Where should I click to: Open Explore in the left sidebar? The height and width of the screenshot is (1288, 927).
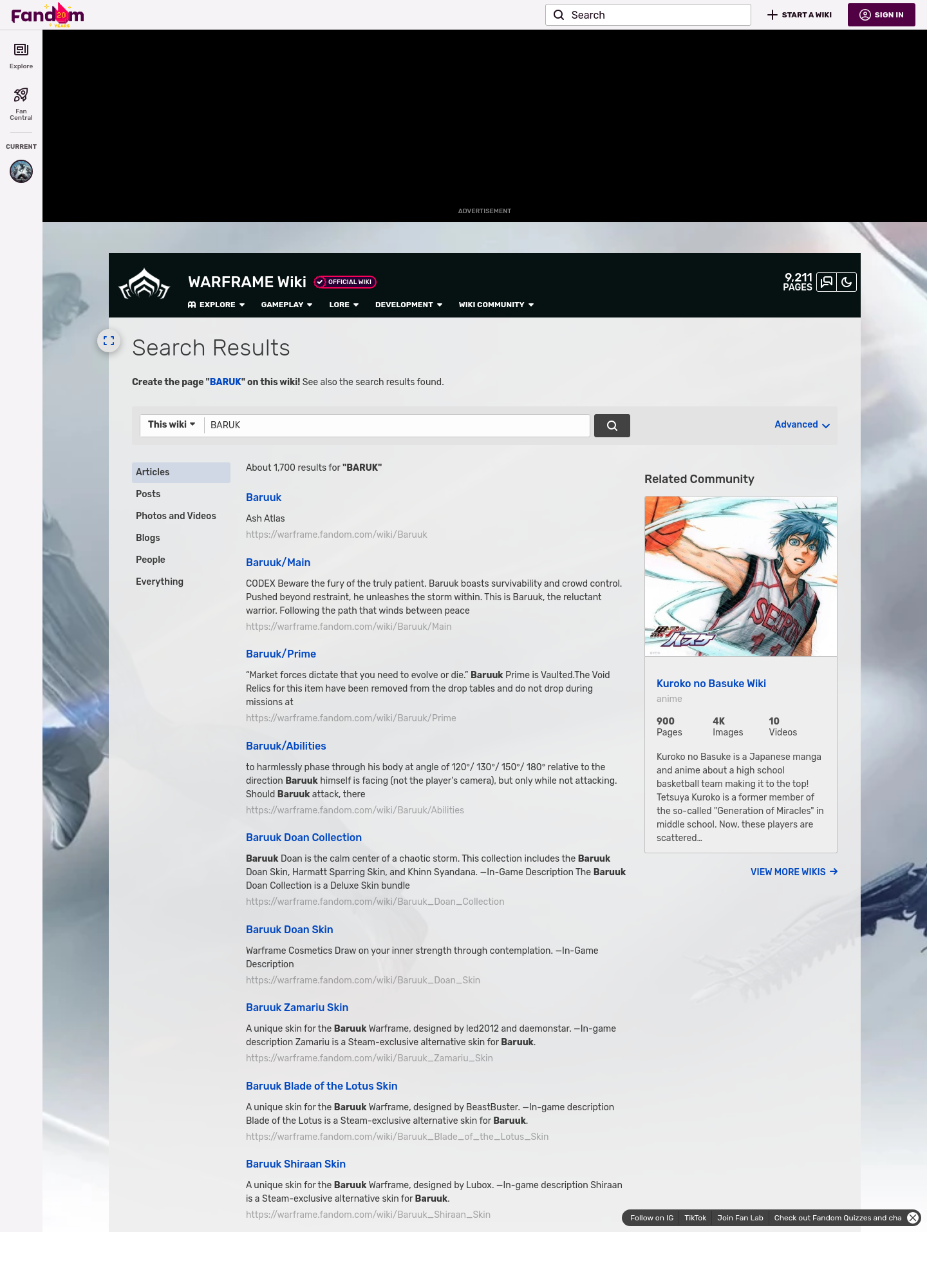click(21, 56)
